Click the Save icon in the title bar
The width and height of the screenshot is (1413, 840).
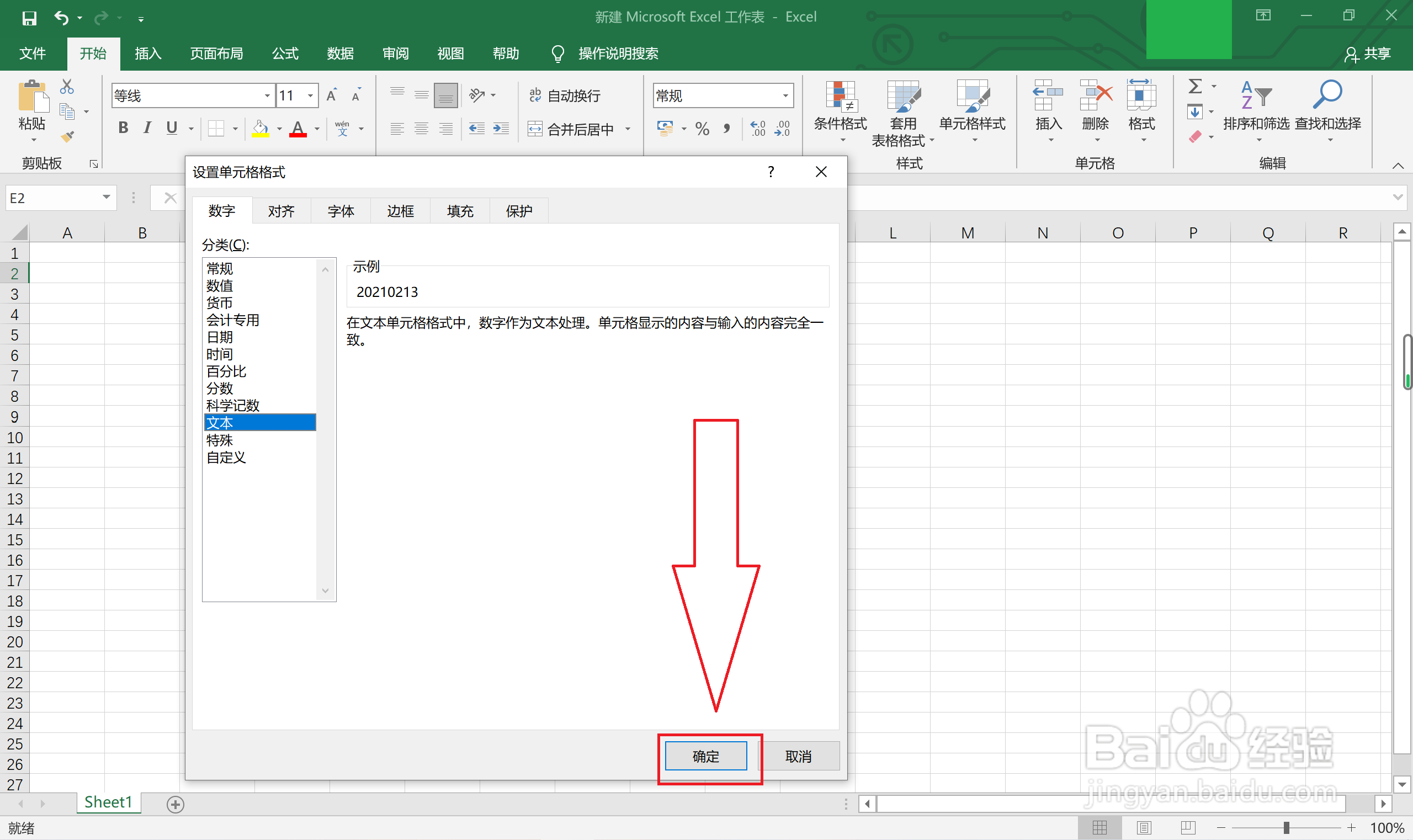pos(29,18)
